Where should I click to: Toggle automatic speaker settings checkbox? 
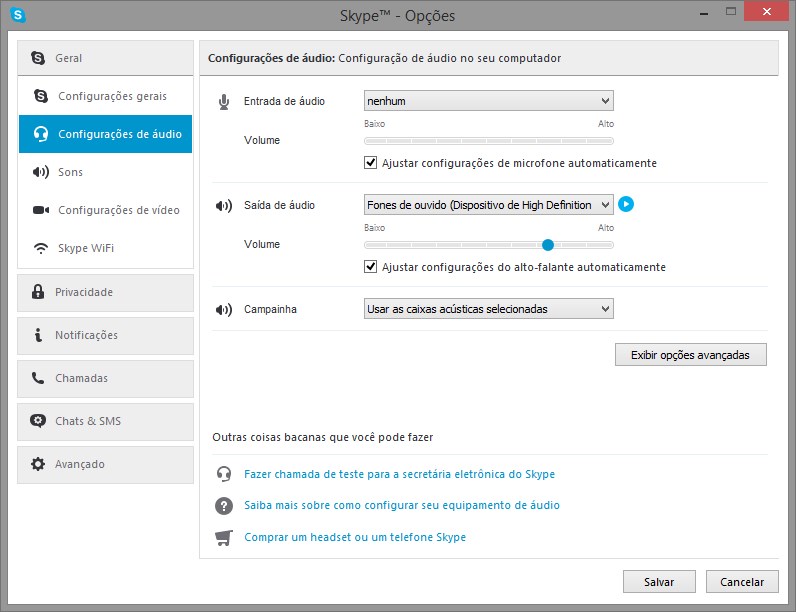371,267
